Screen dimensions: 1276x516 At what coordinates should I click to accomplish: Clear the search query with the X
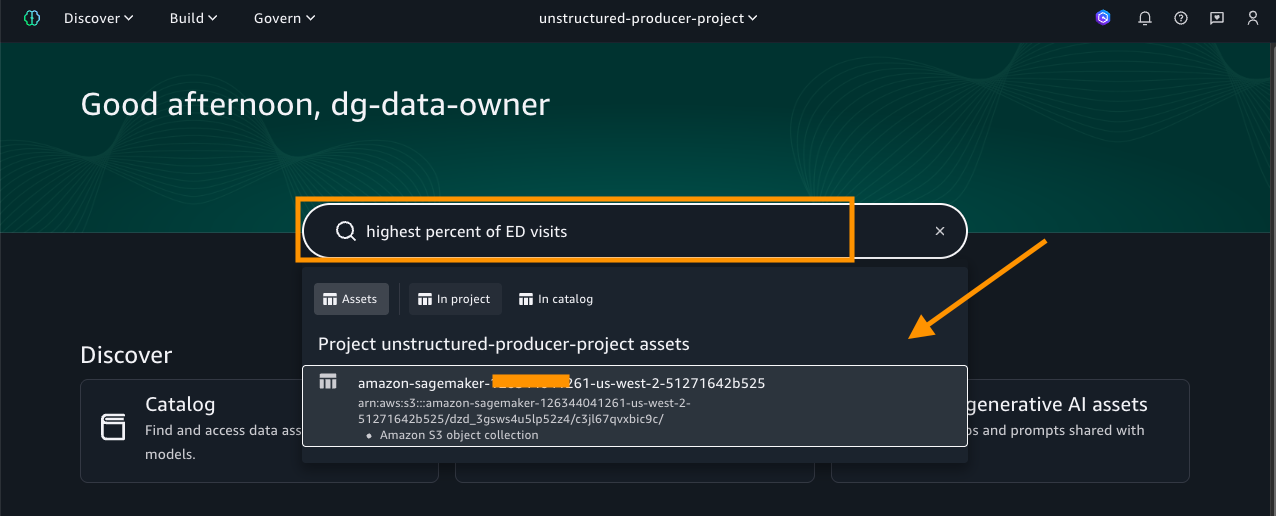coord(940,231)
